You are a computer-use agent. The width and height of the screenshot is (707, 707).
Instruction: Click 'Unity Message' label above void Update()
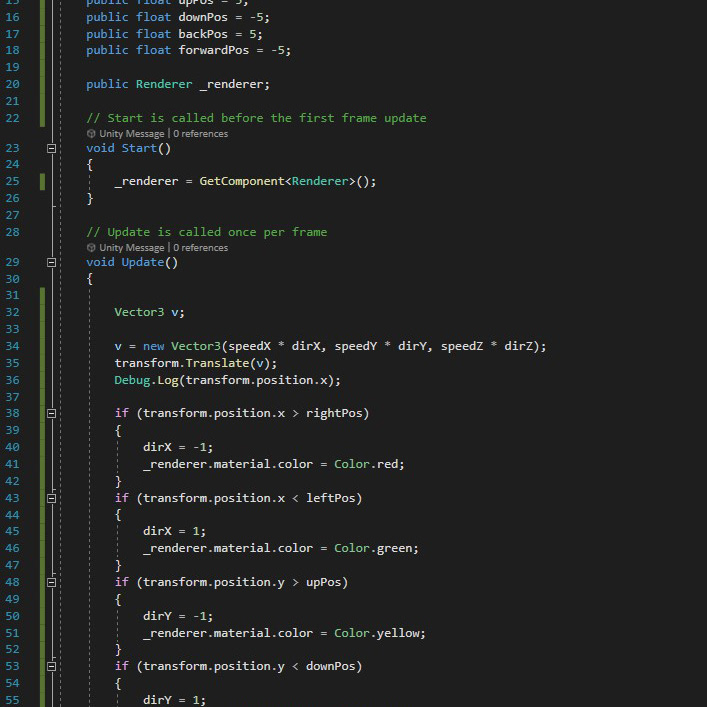pos(132,248)
